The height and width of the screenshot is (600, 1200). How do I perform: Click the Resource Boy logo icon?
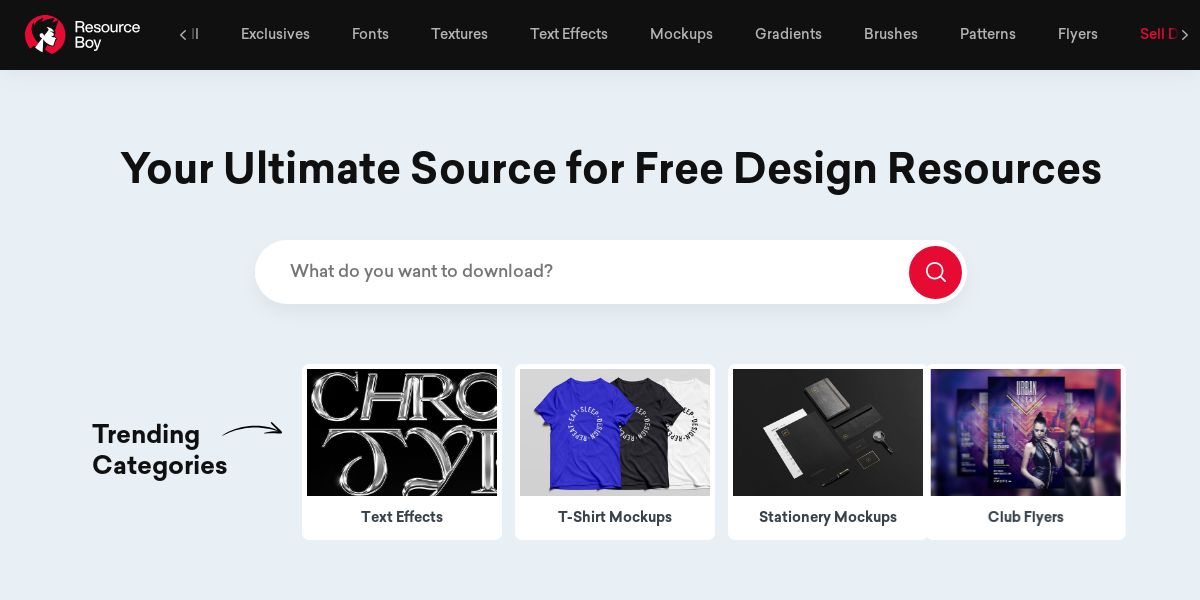click(x=45, y=34)
